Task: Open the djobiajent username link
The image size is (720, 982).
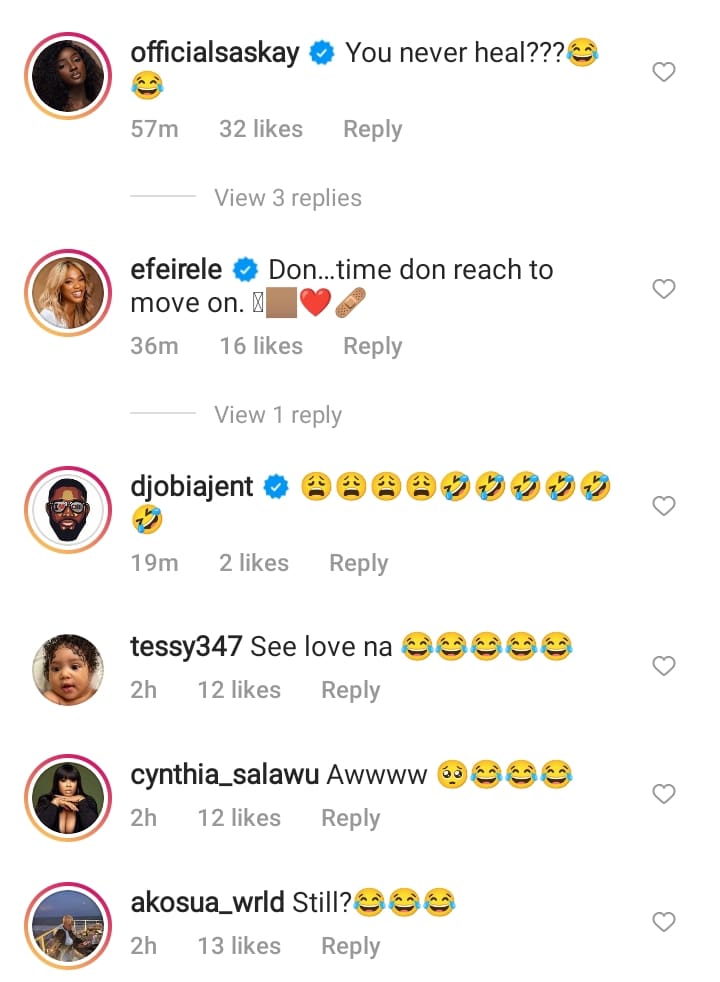Action: (x=196, y=487)
